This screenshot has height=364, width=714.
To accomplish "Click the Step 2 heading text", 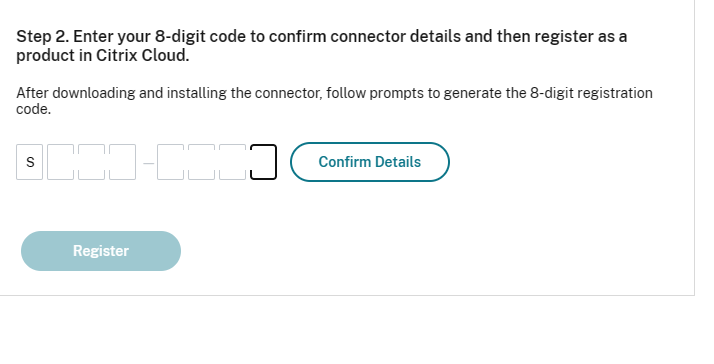I will tap(321, 46).
